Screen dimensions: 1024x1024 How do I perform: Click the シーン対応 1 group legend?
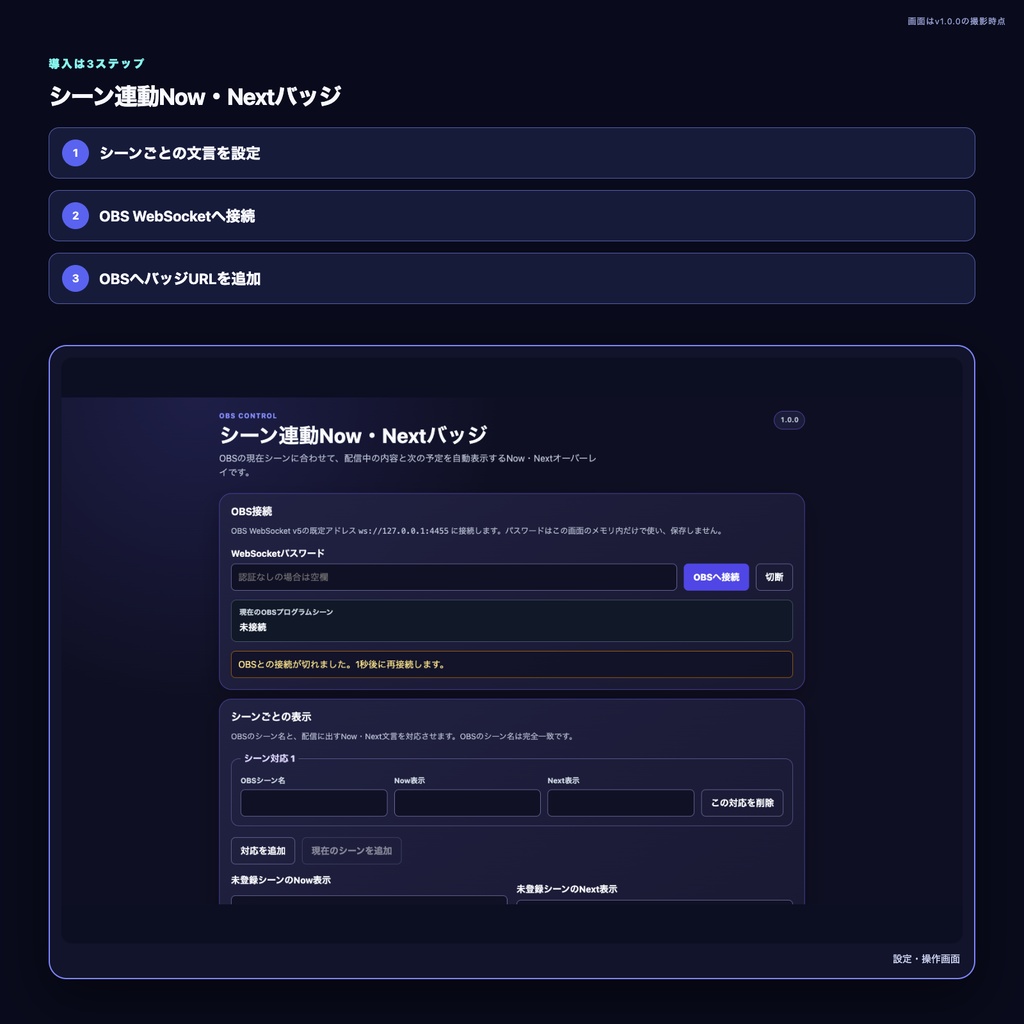click(269, 758)
